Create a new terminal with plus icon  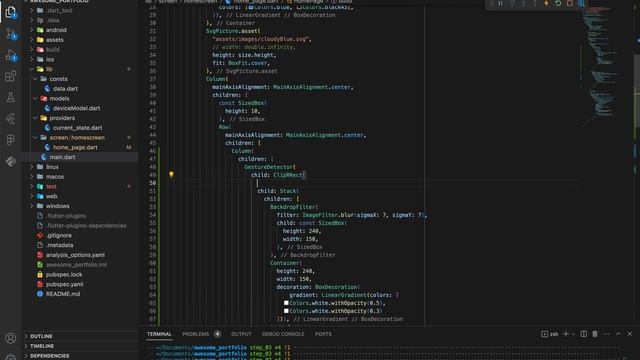tap(566, 334)
